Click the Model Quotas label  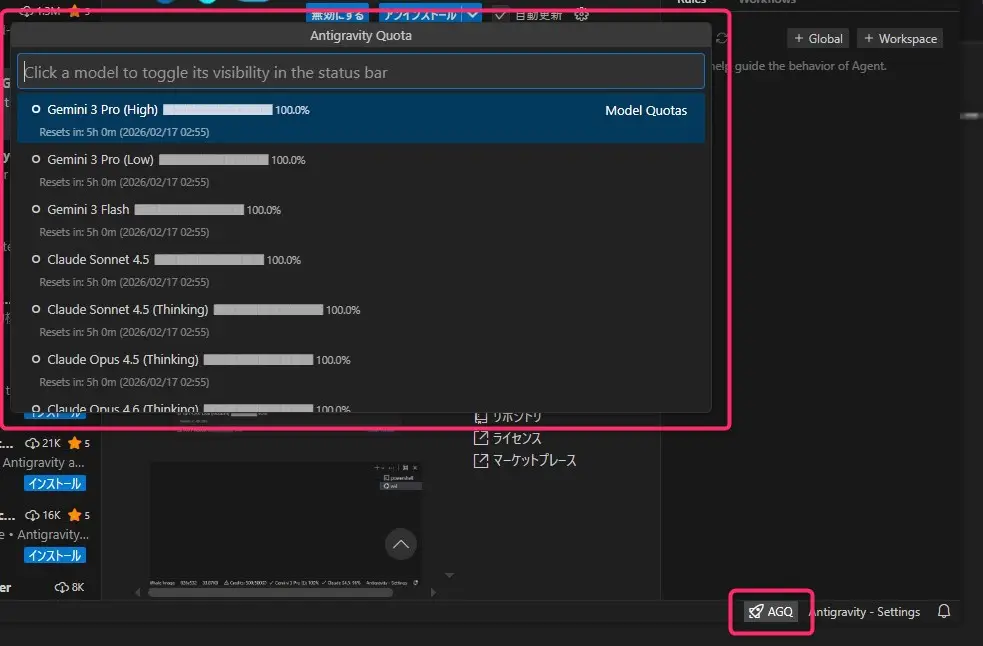646,110
